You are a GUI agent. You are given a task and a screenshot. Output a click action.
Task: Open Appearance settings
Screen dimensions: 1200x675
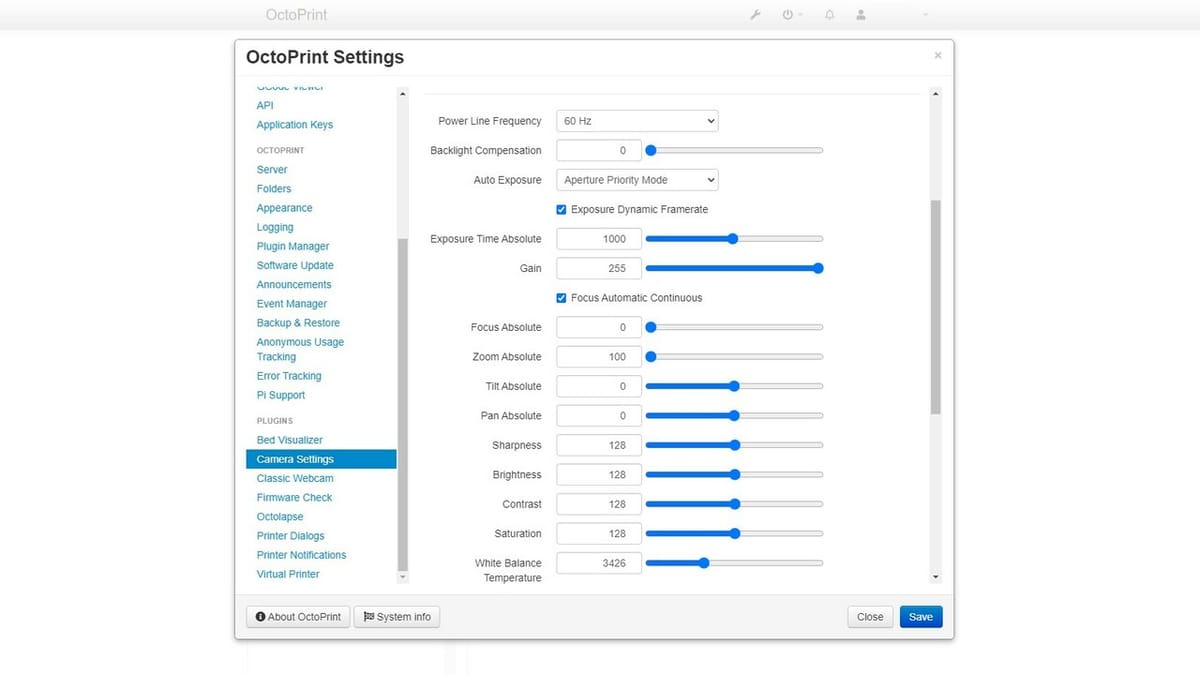pyautogui.click(x=284, y=208)
